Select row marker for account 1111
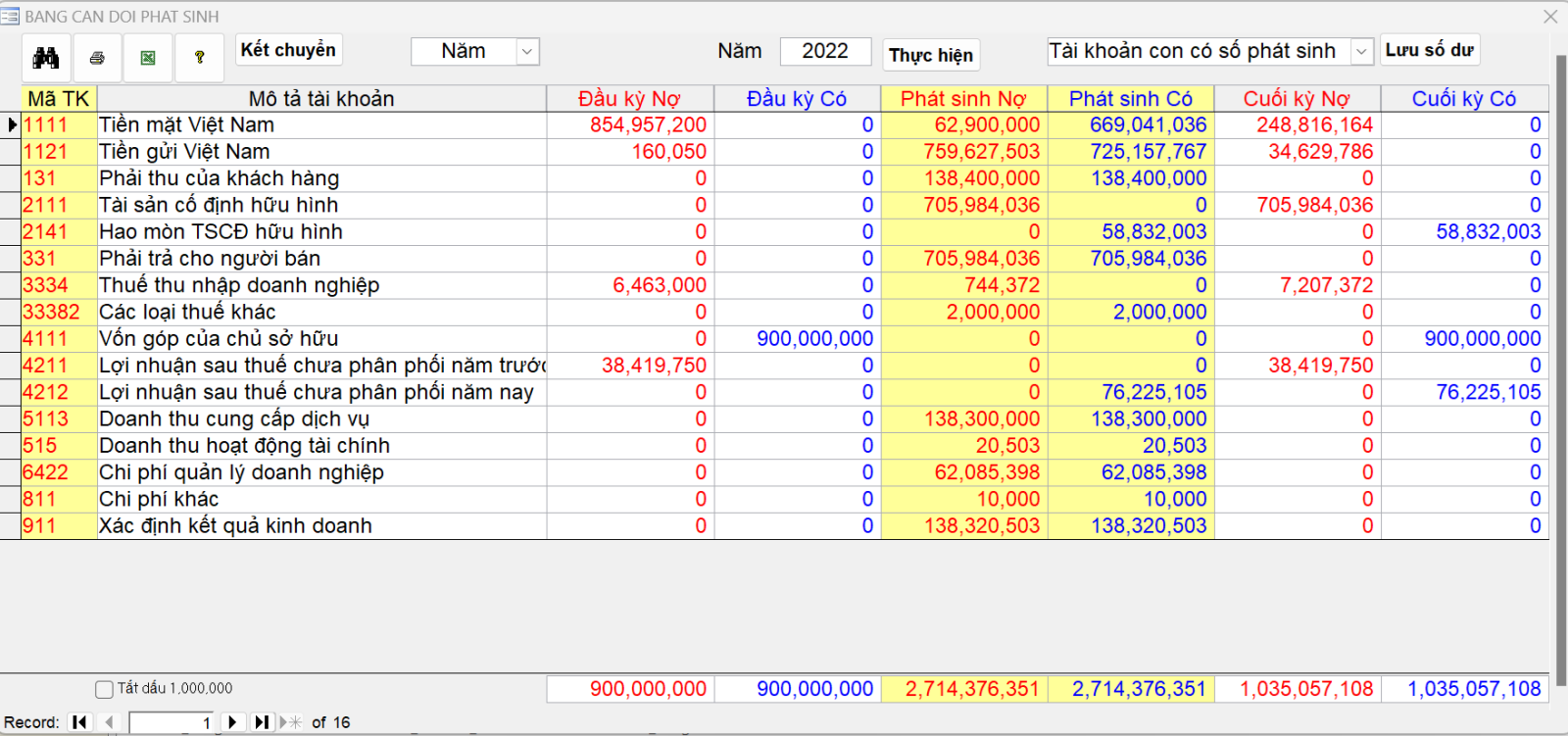Viewport: 1568px width, 736px height. point(11,125)
